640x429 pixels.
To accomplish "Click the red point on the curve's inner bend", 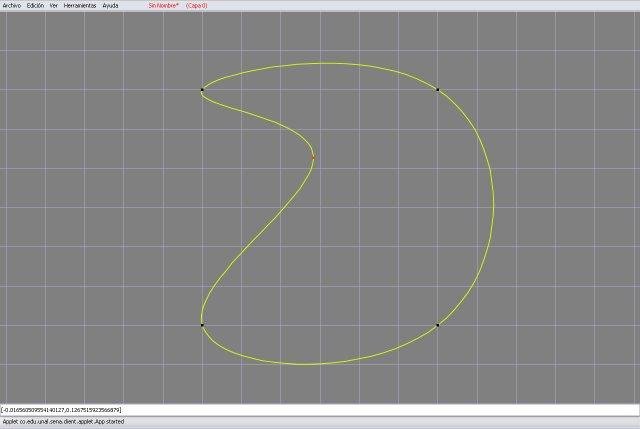I will pos(313,157).
